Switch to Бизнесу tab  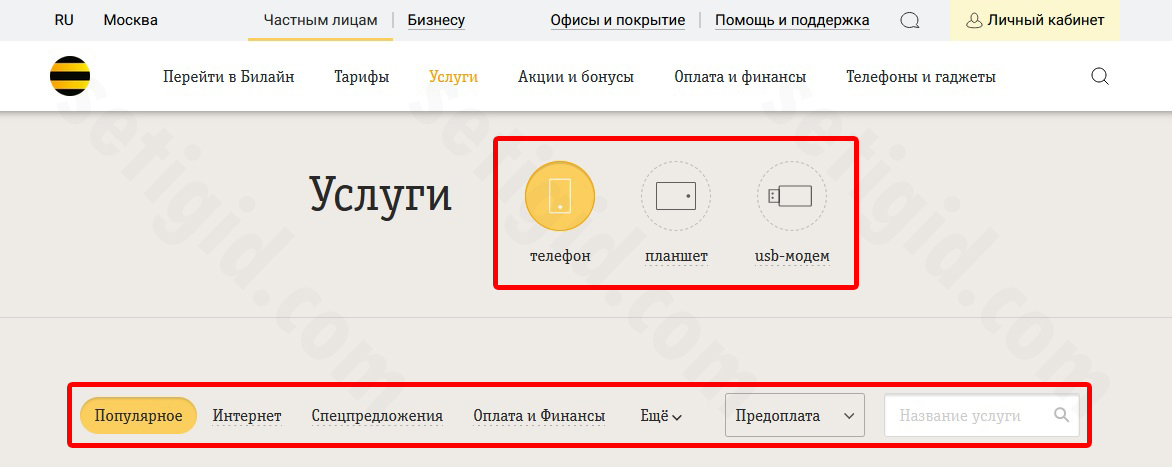(437, 20)
